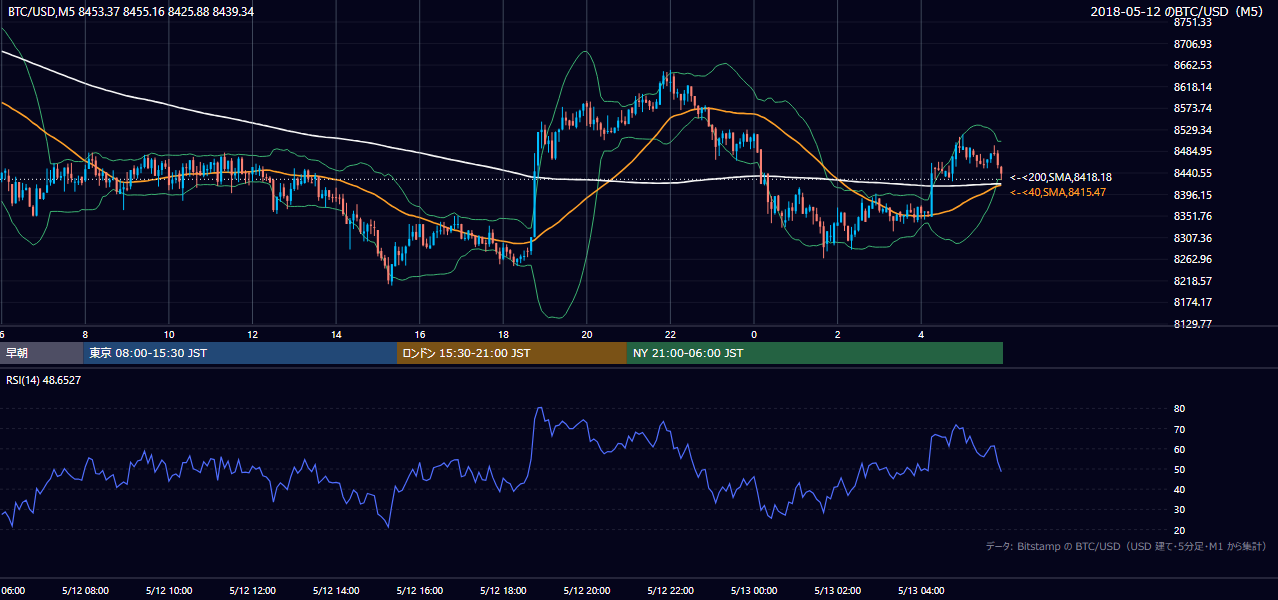Select the 東京 08:00-15:30 JST session bar
Viewport: 1278px width, 600px height.
pos(241,353)
